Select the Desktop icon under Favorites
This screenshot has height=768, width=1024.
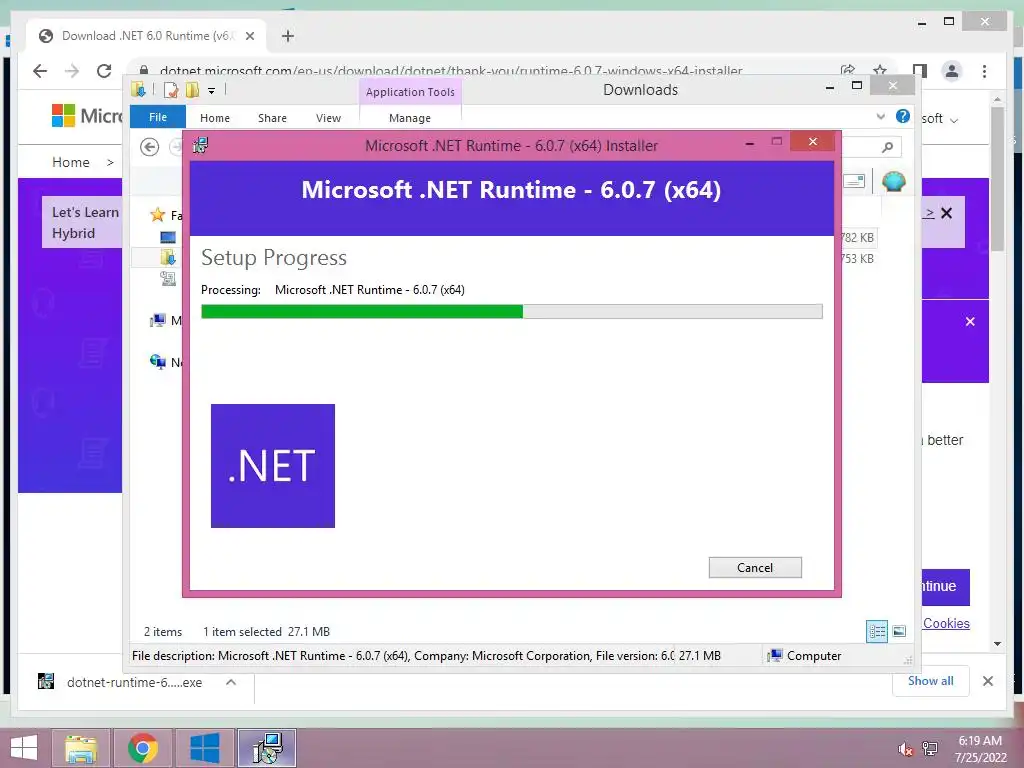click(168, 237)
